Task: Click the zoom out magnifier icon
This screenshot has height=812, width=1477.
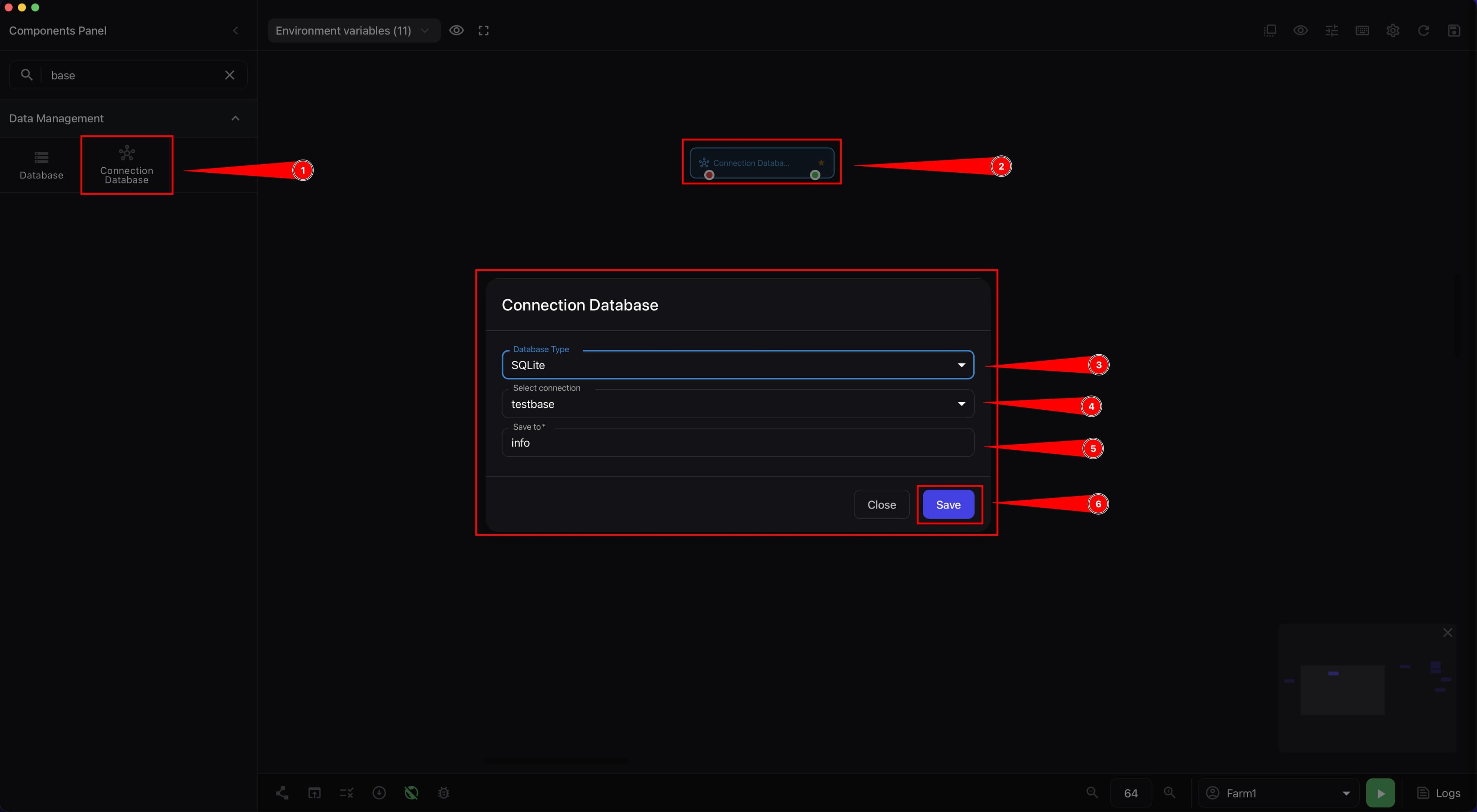Action: click(1092, 792)
